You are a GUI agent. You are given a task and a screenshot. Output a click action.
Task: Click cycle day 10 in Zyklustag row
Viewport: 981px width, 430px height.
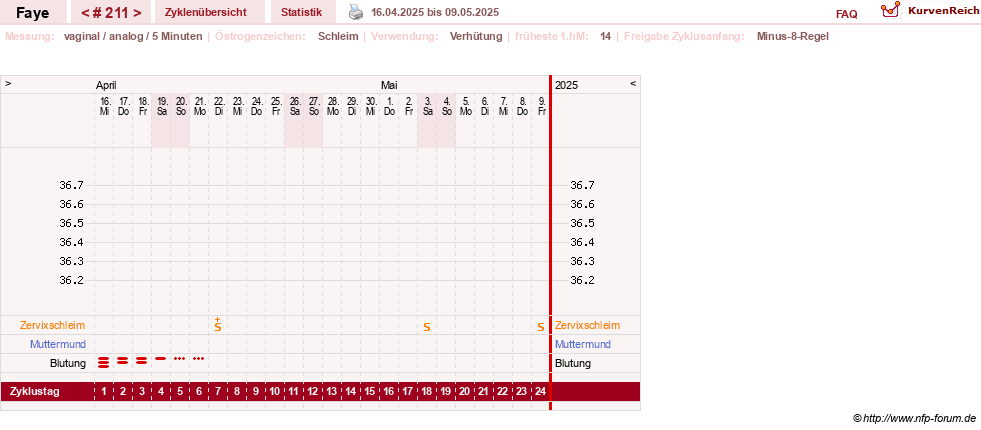click(275, 392)
